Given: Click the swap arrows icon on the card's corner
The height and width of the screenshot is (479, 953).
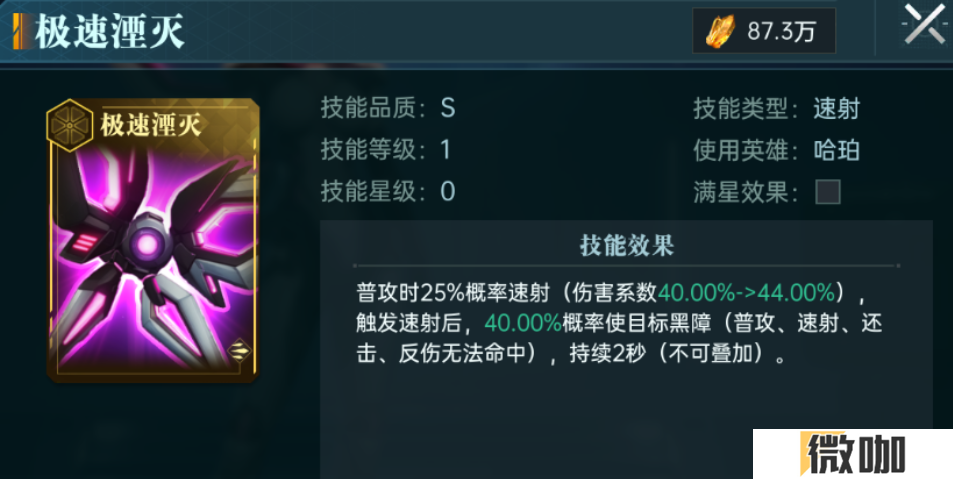Looking at the screenshot, I should 239,351.
